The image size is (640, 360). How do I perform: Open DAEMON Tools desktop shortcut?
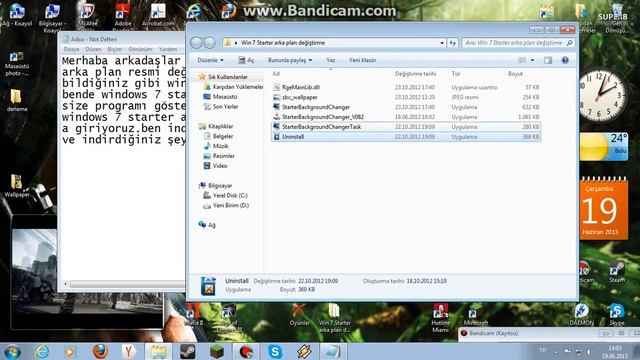(582, 315)
